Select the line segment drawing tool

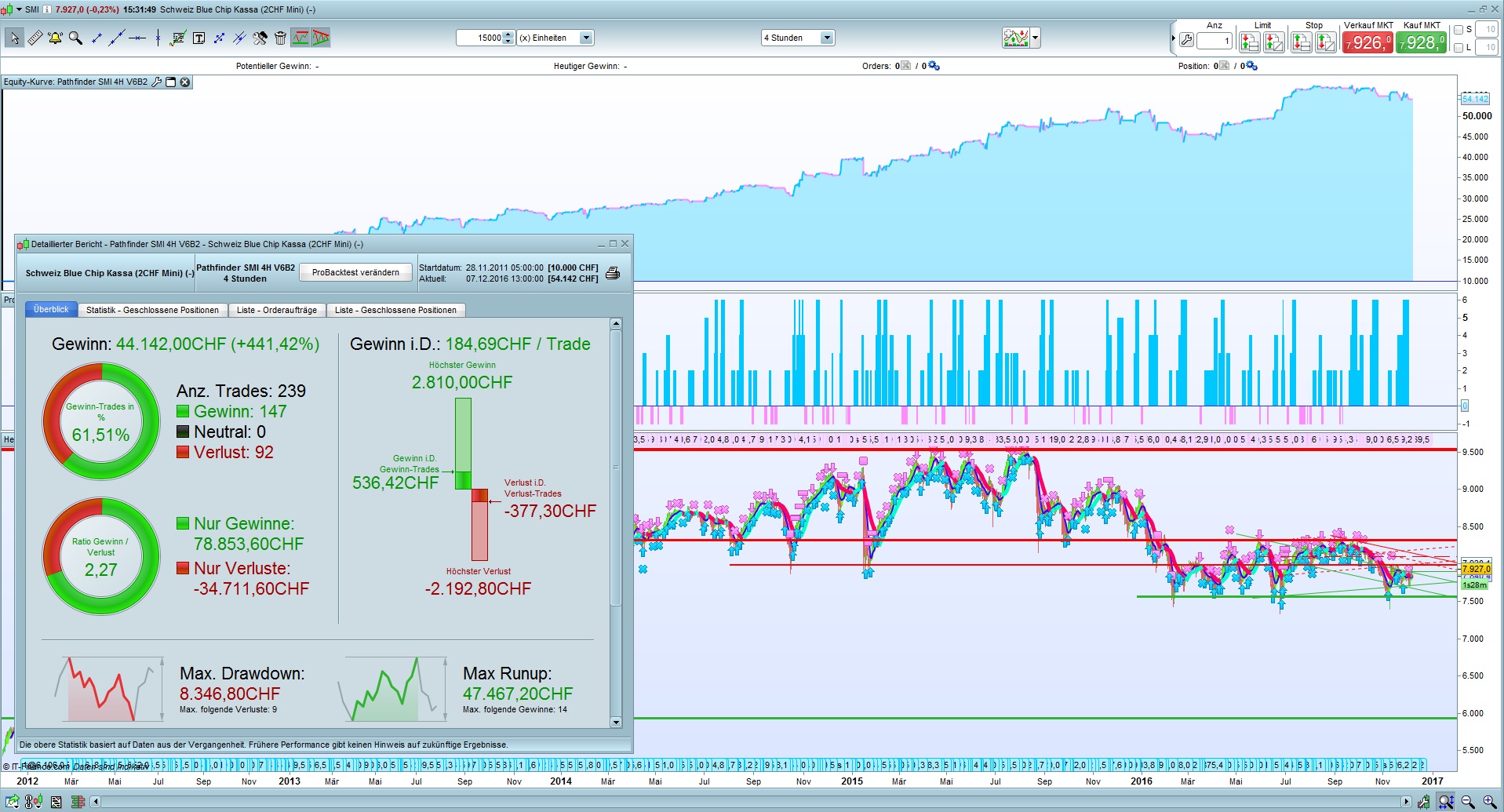(97, 38)
